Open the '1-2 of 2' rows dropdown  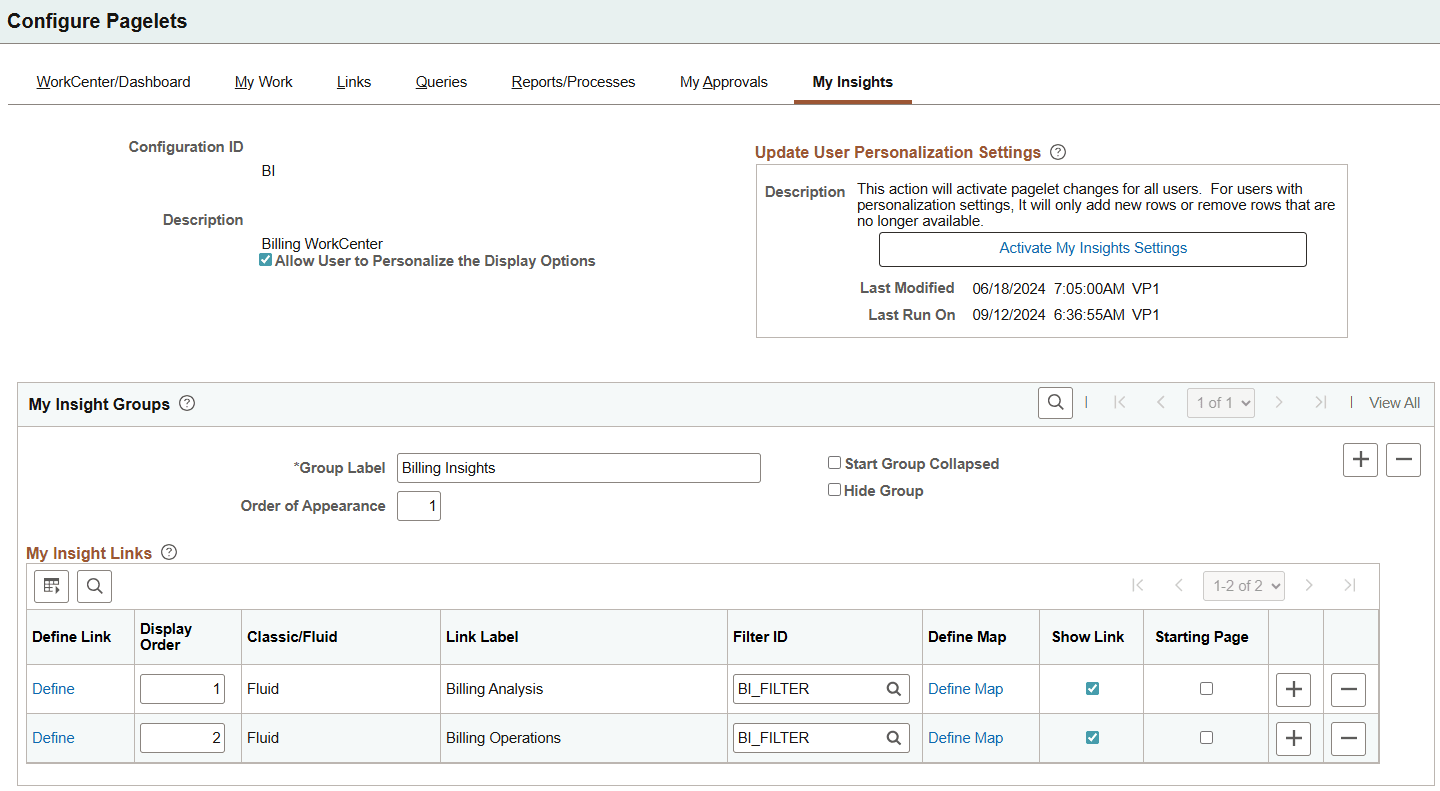1243,586
